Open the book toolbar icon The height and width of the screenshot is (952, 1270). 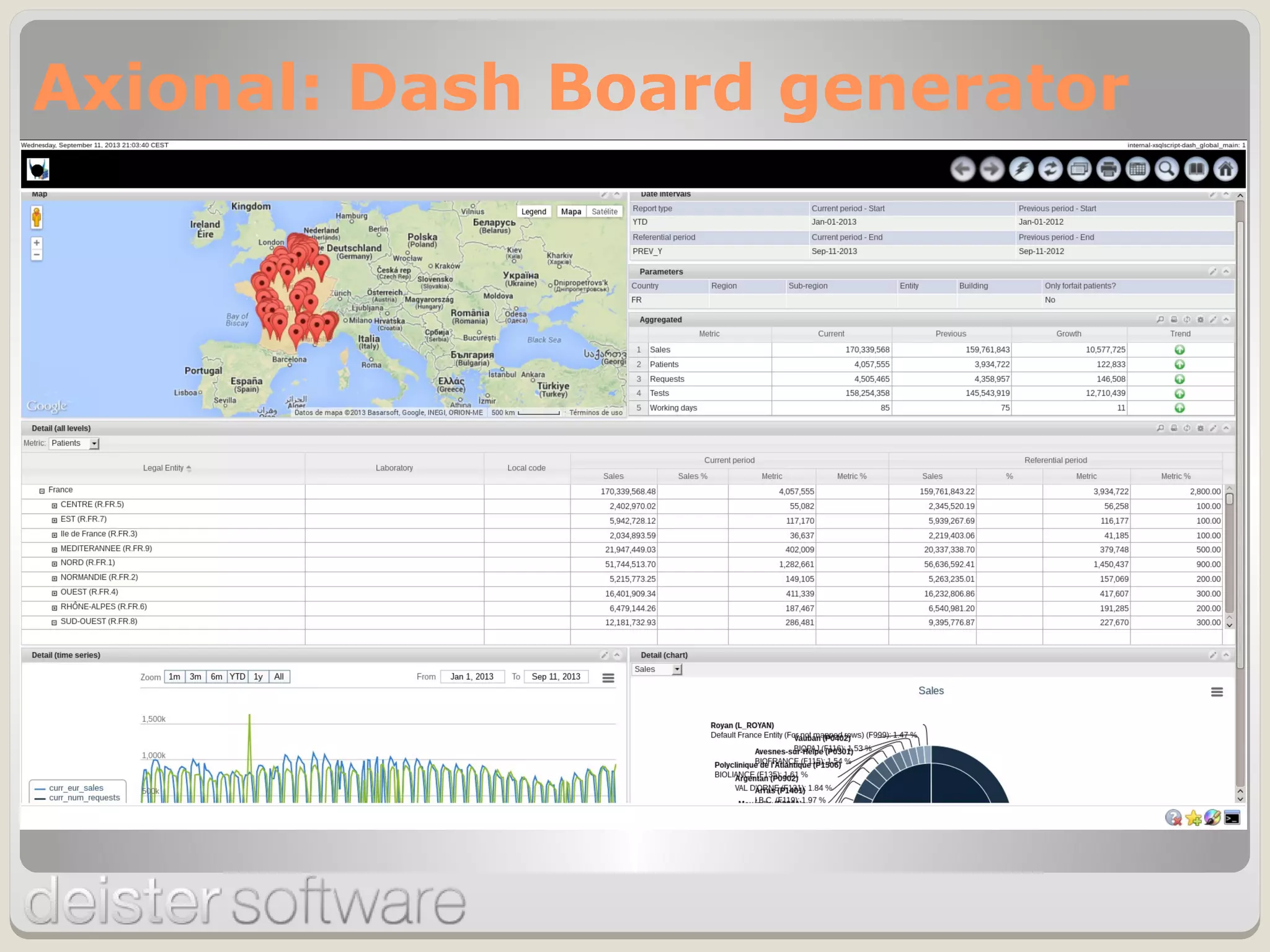point(1196,169)
